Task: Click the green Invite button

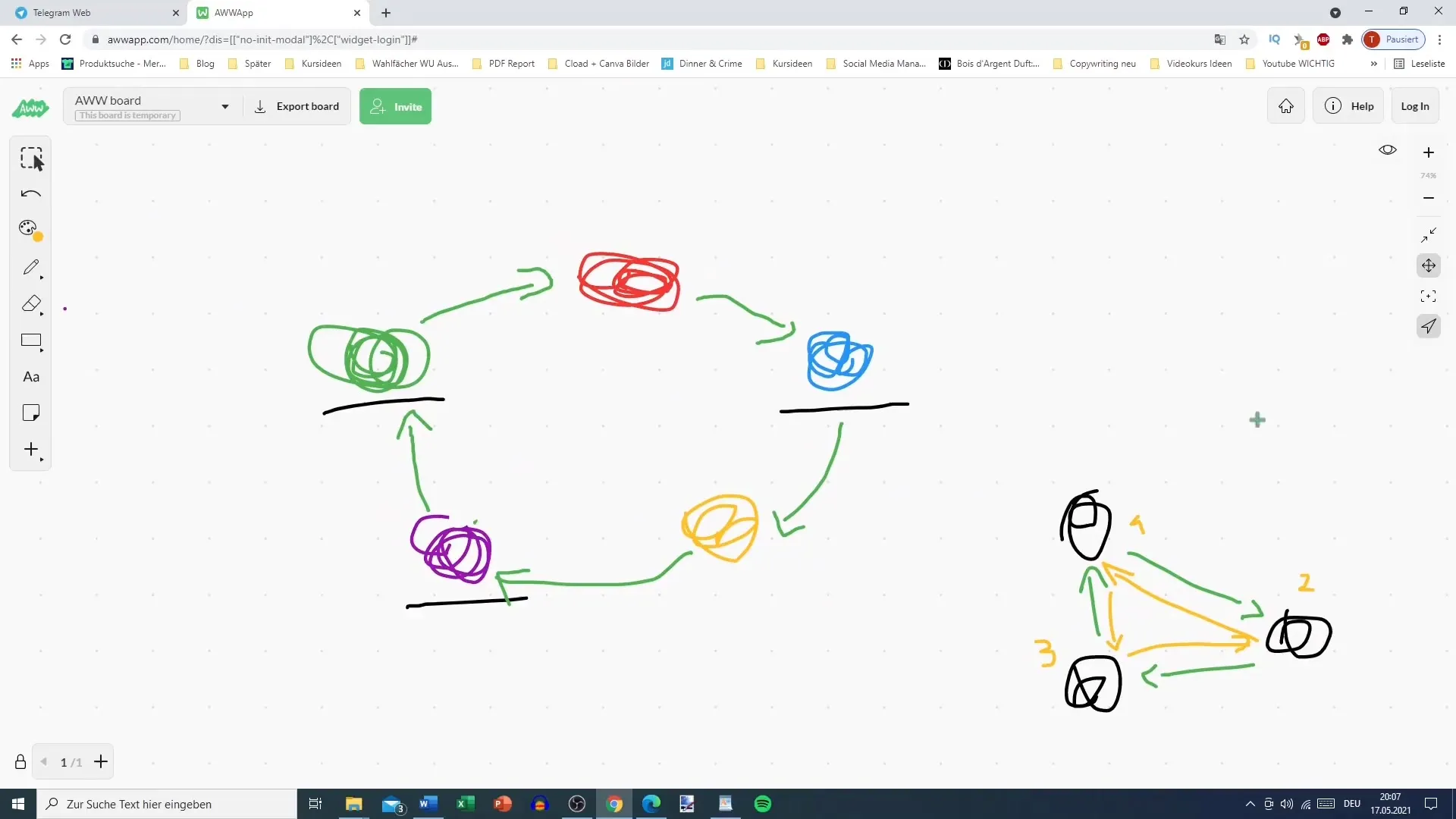Action: point(395,107)
